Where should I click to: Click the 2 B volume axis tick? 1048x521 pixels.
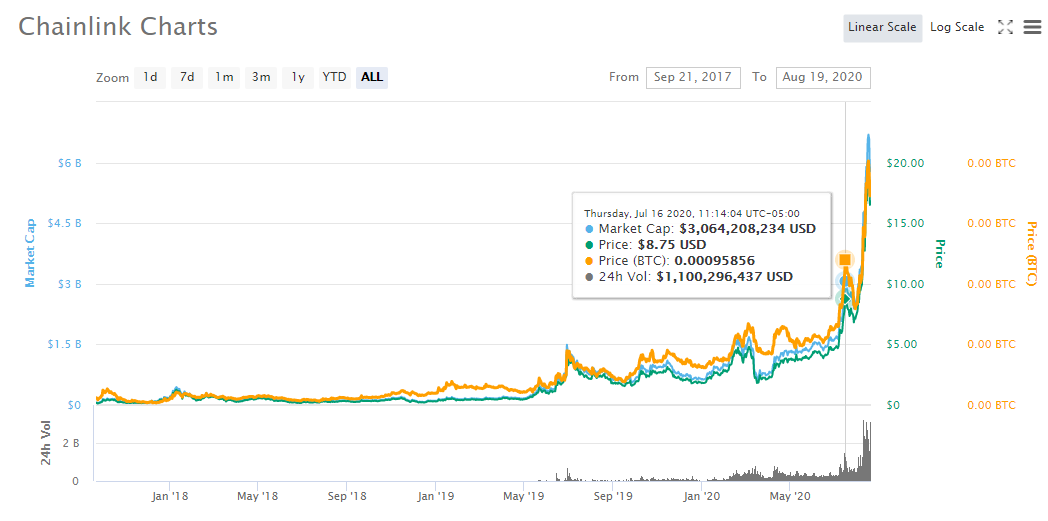point(71,443)
